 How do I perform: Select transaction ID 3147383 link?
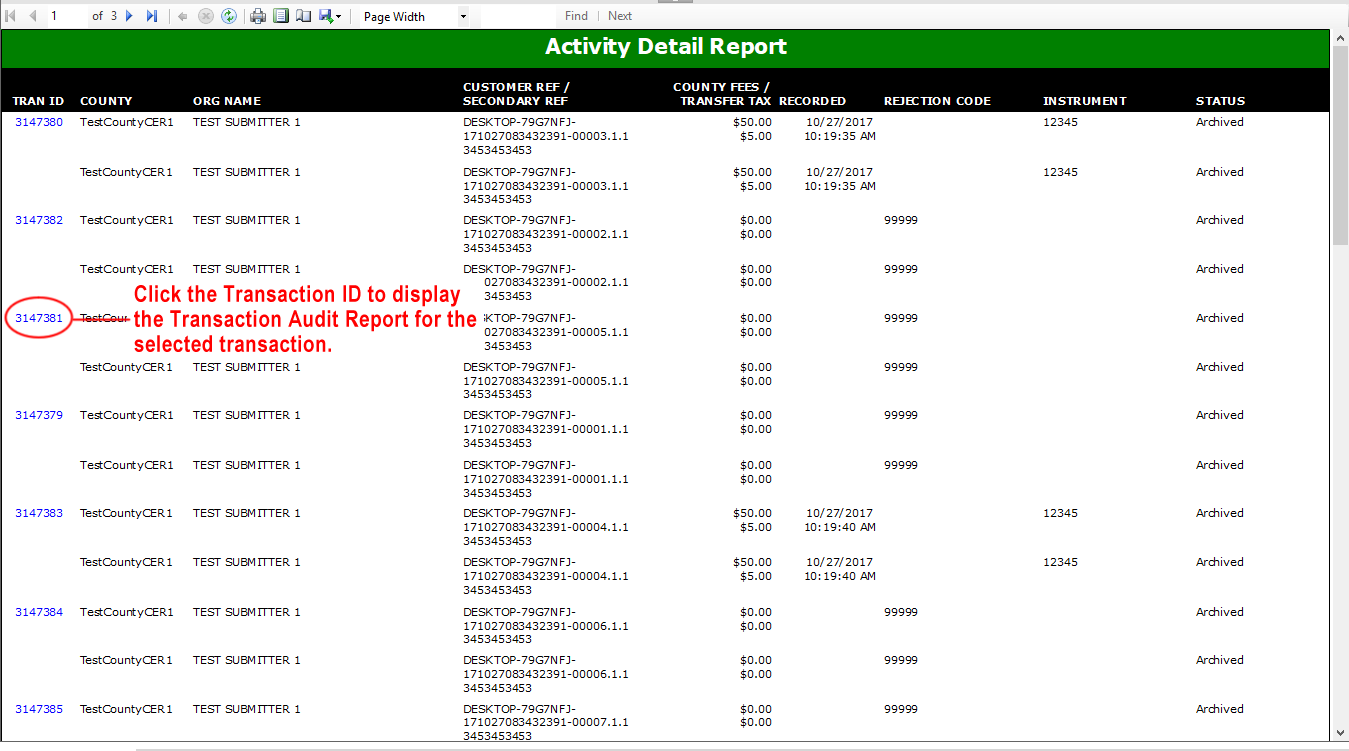coord(39,513)
